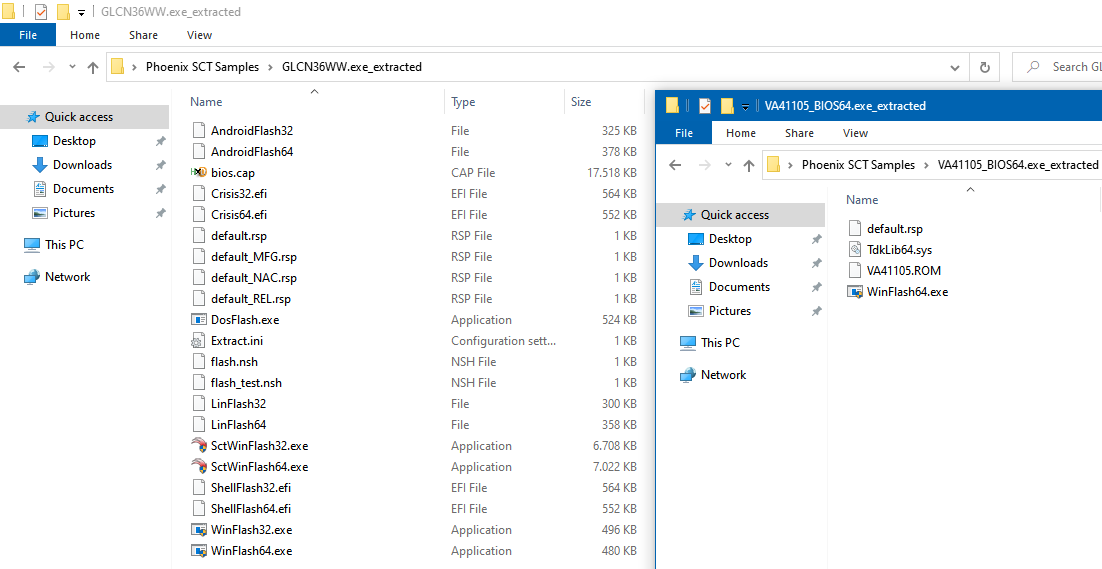Click the SctWinFlash64.exe application icon
Viewport: 1102px width, 569px height.
[199, 466]
